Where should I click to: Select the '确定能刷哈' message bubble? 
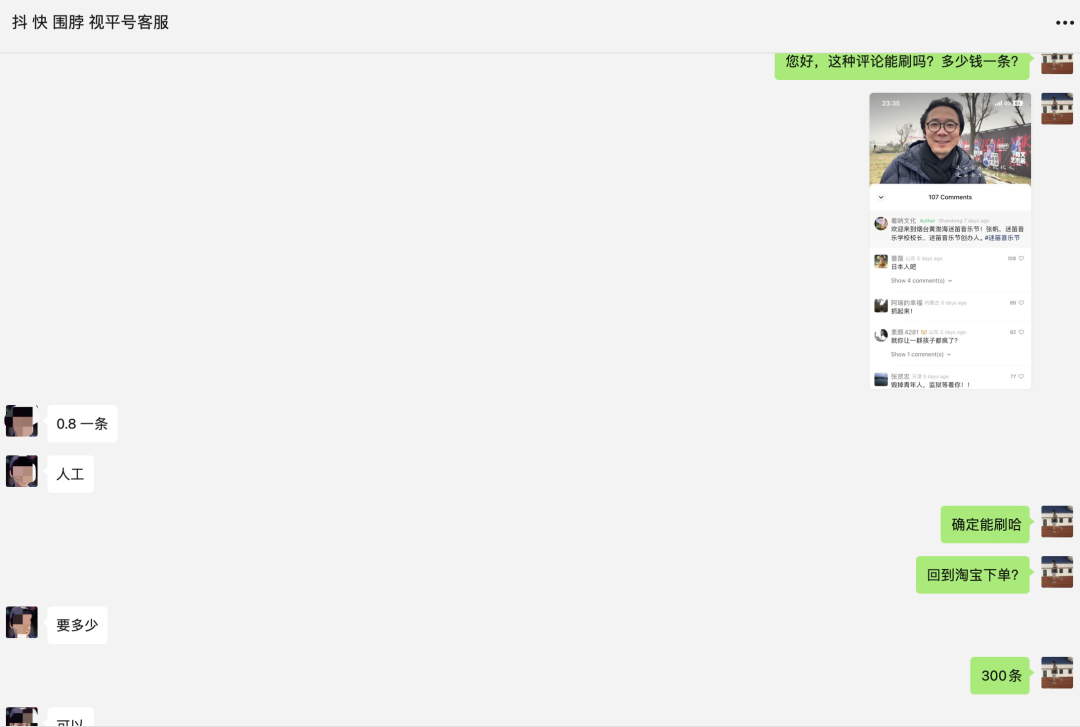pyautogui.click(x=985, y=524)
